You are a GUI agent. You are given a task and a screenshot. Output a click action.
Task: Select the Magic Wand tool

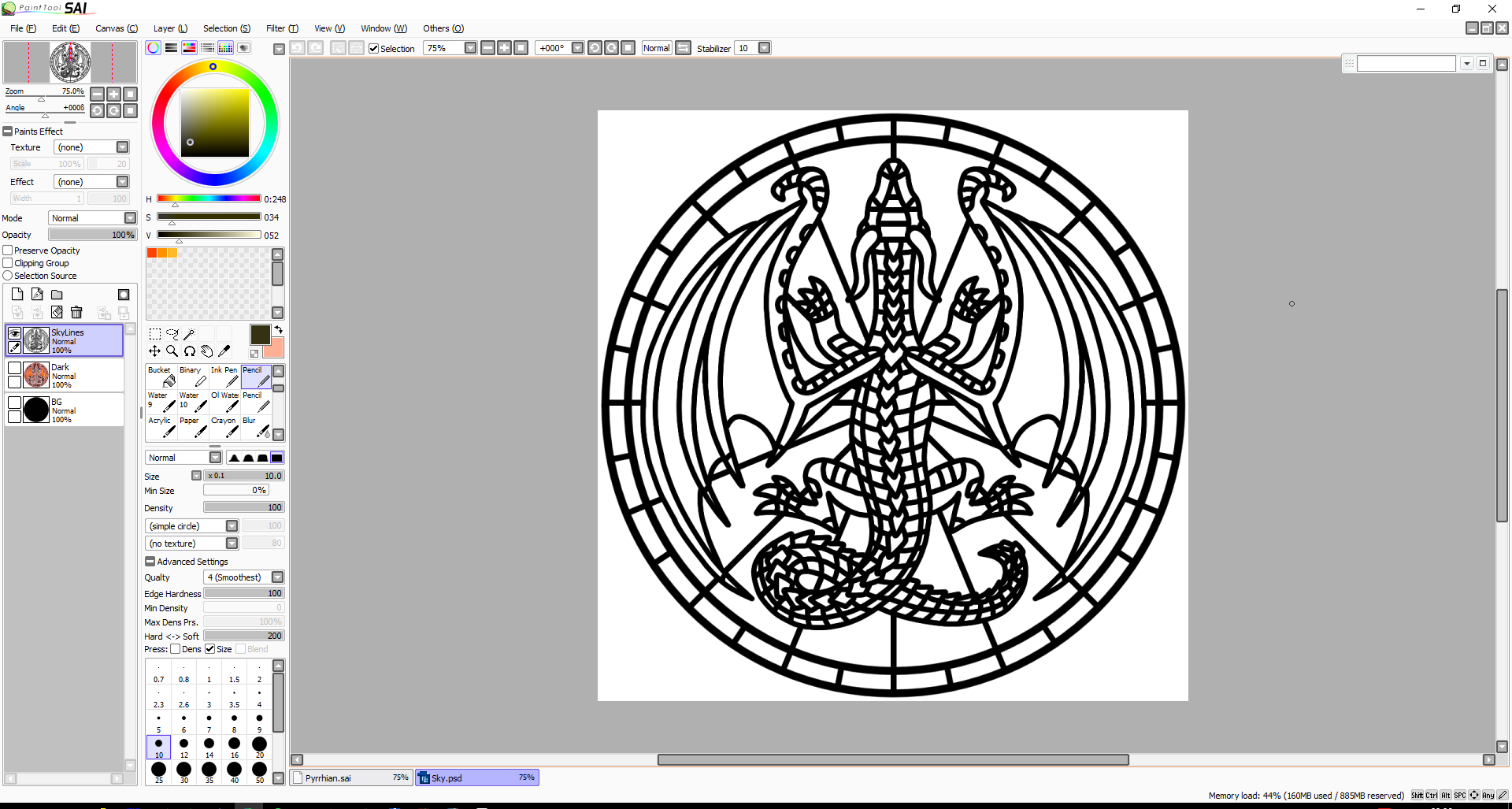pyautogui.click(x=189, y=334)
